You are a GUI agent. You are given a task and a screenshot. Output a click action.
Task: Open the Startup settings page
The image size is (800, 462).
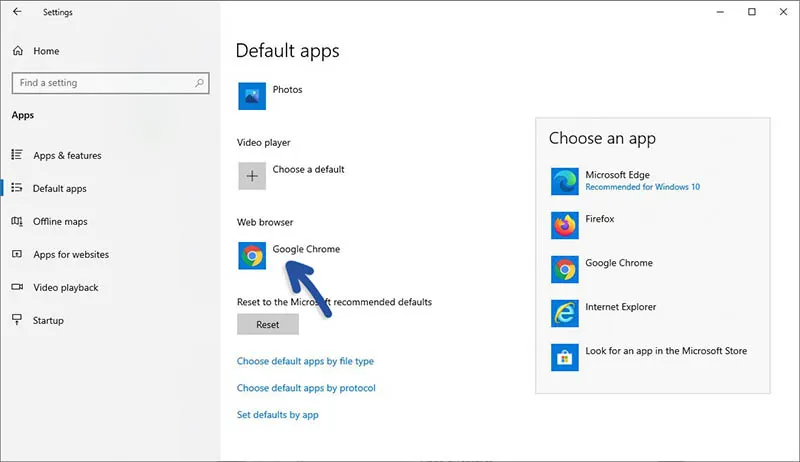(x=48, y=321)
